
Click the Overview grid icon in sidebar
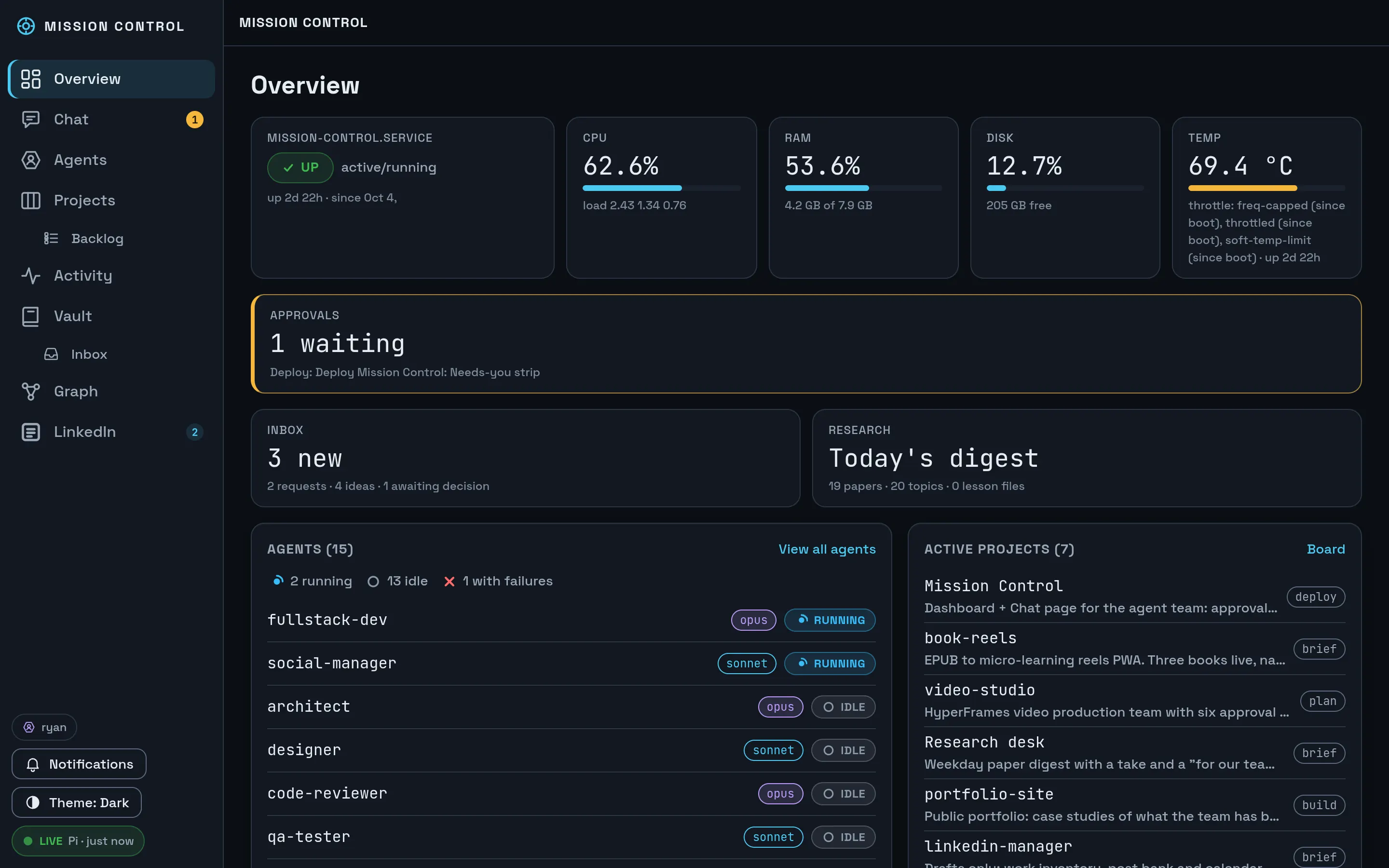tap(30, 79)
